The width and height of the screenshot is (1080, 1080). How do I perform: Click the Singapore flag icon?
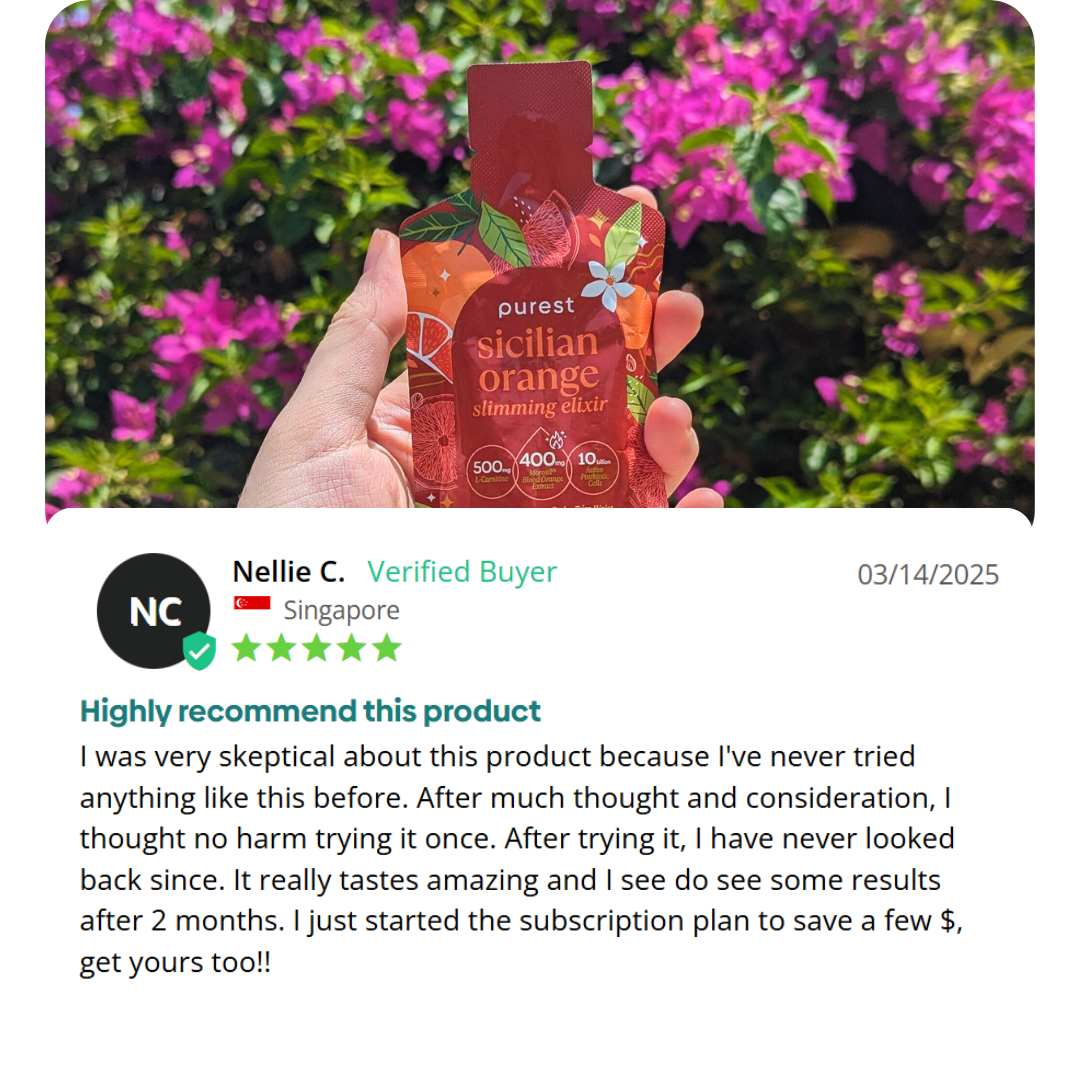point(252,603)
